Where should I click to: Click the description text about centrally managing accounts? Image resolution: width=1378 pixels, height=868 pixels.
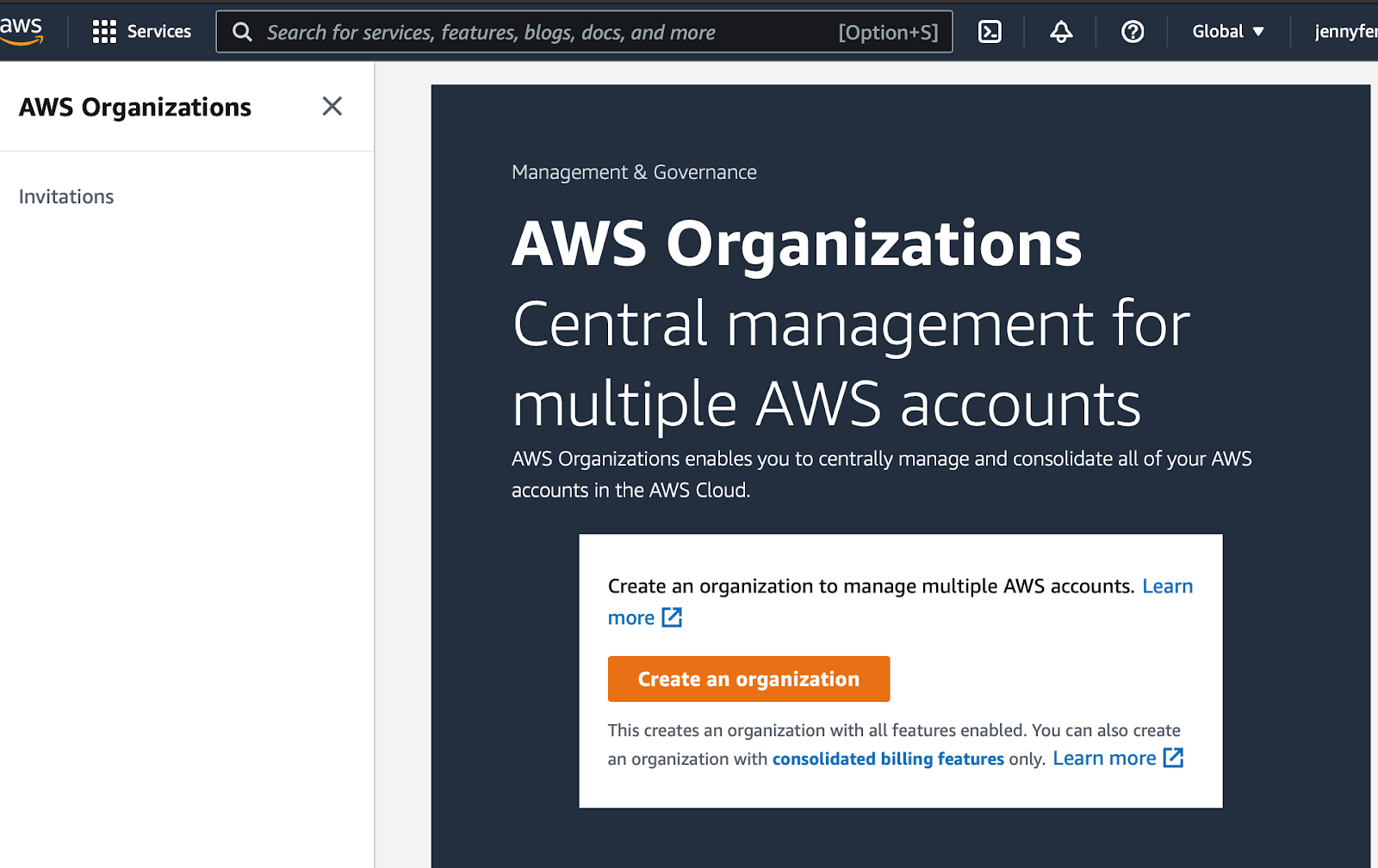click(x=882, y=474)
